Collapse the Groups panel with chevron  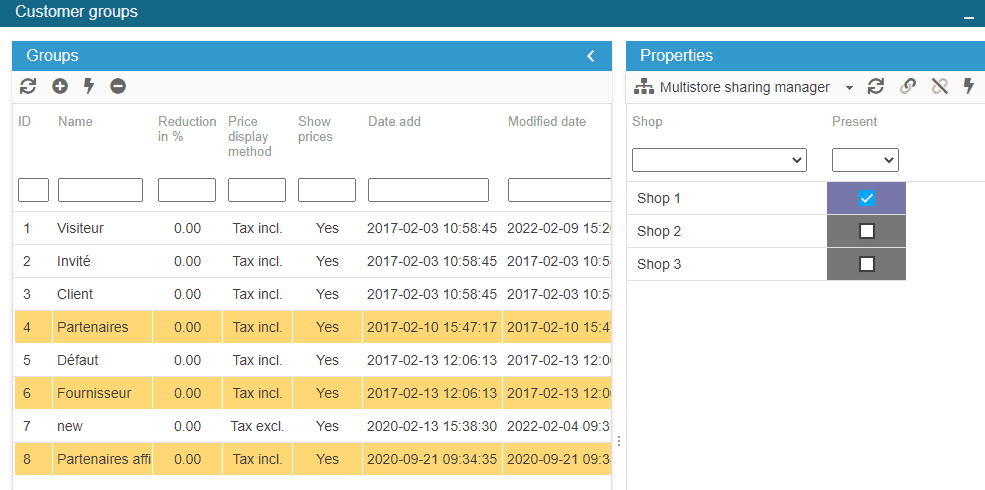click(x=591, y=56)
